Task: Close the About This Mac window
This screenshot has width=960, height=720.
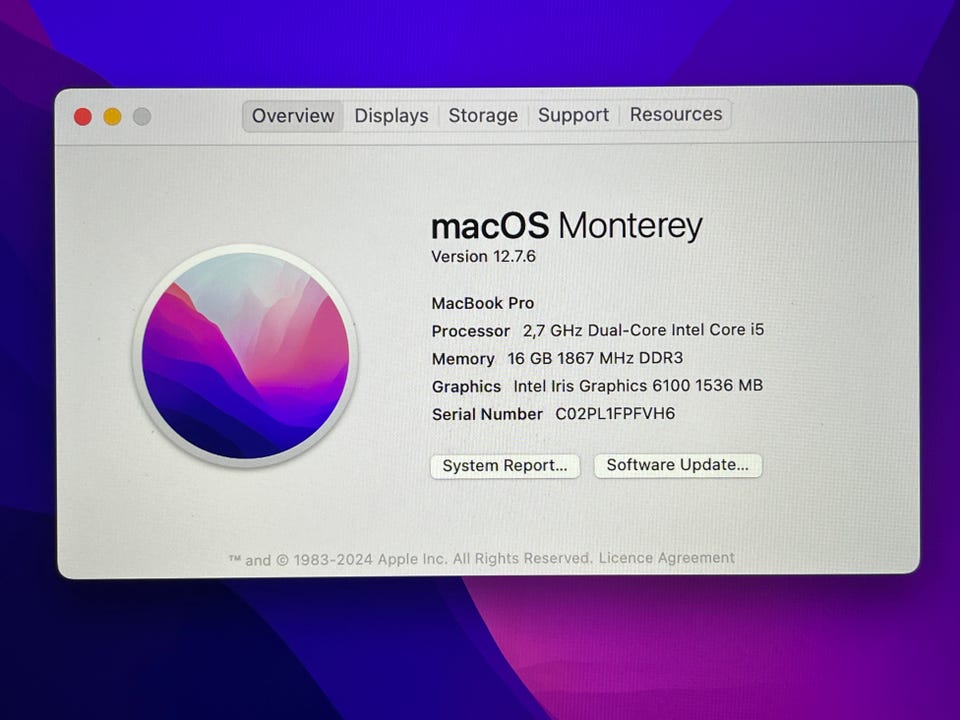Action: click(x=83, y=116)
